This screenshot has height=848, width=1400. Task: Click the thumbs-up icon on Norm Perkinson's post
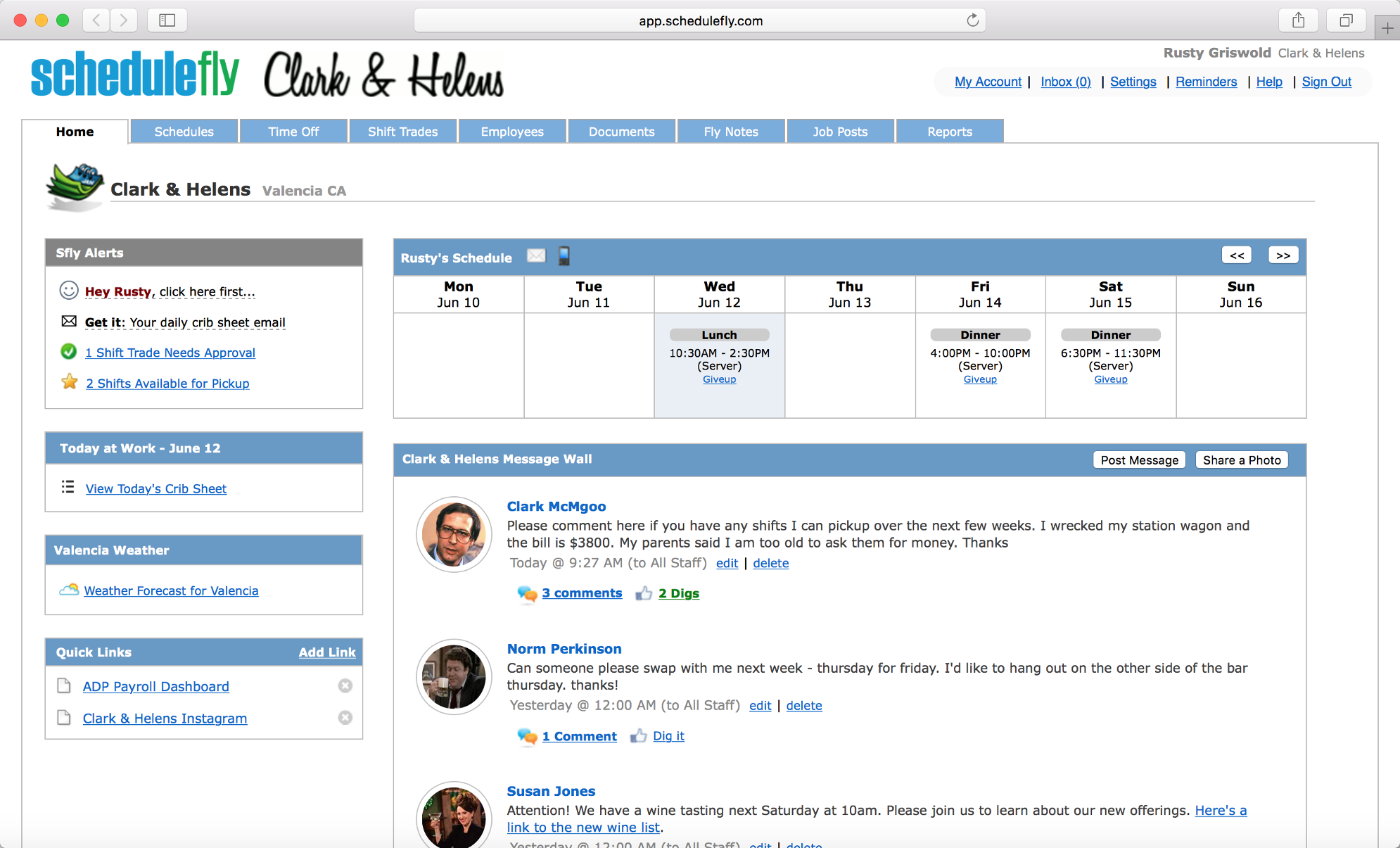point(639,736)
